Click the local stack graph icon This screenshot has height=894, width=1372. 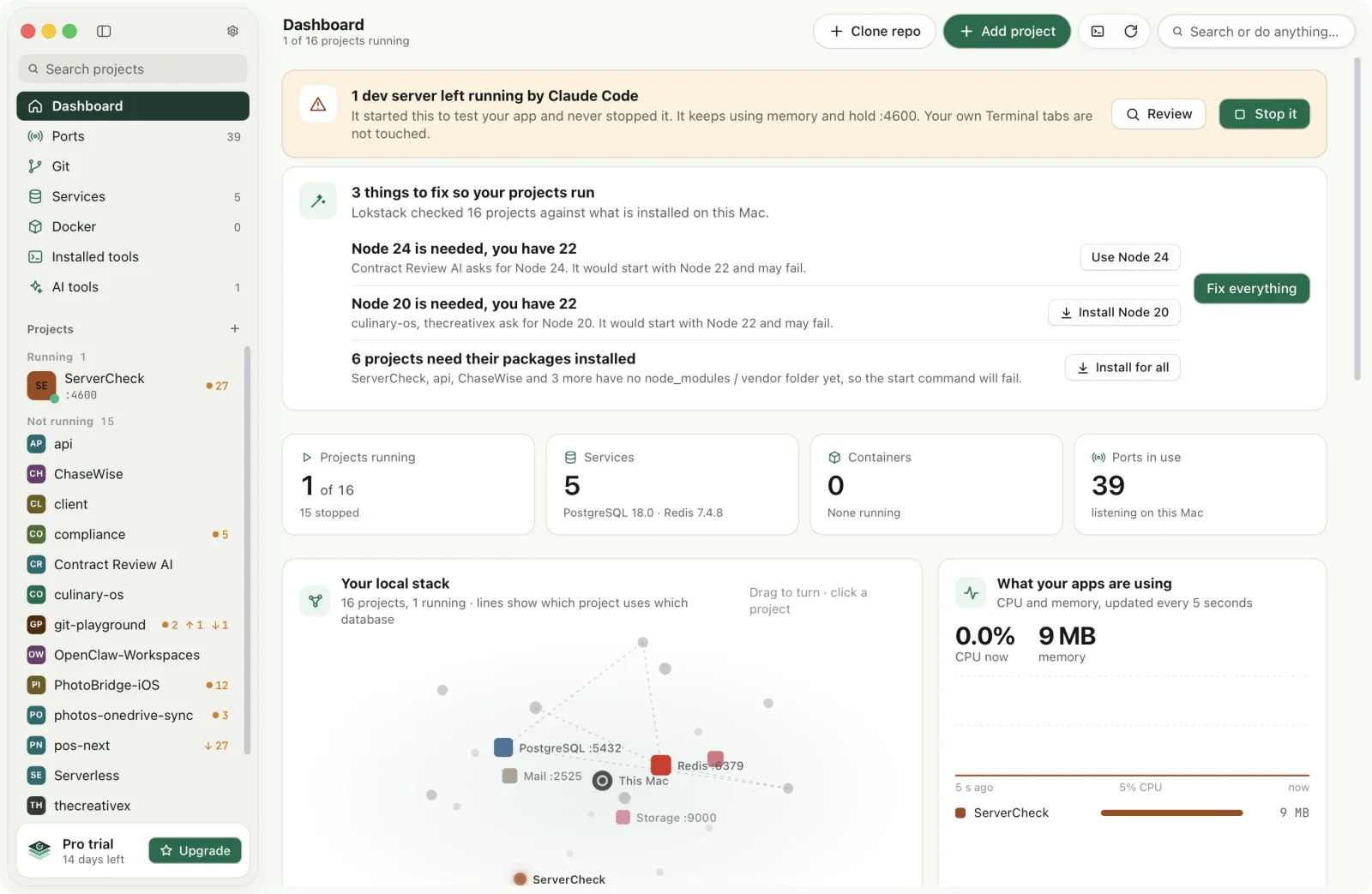(x=316, y=601)
